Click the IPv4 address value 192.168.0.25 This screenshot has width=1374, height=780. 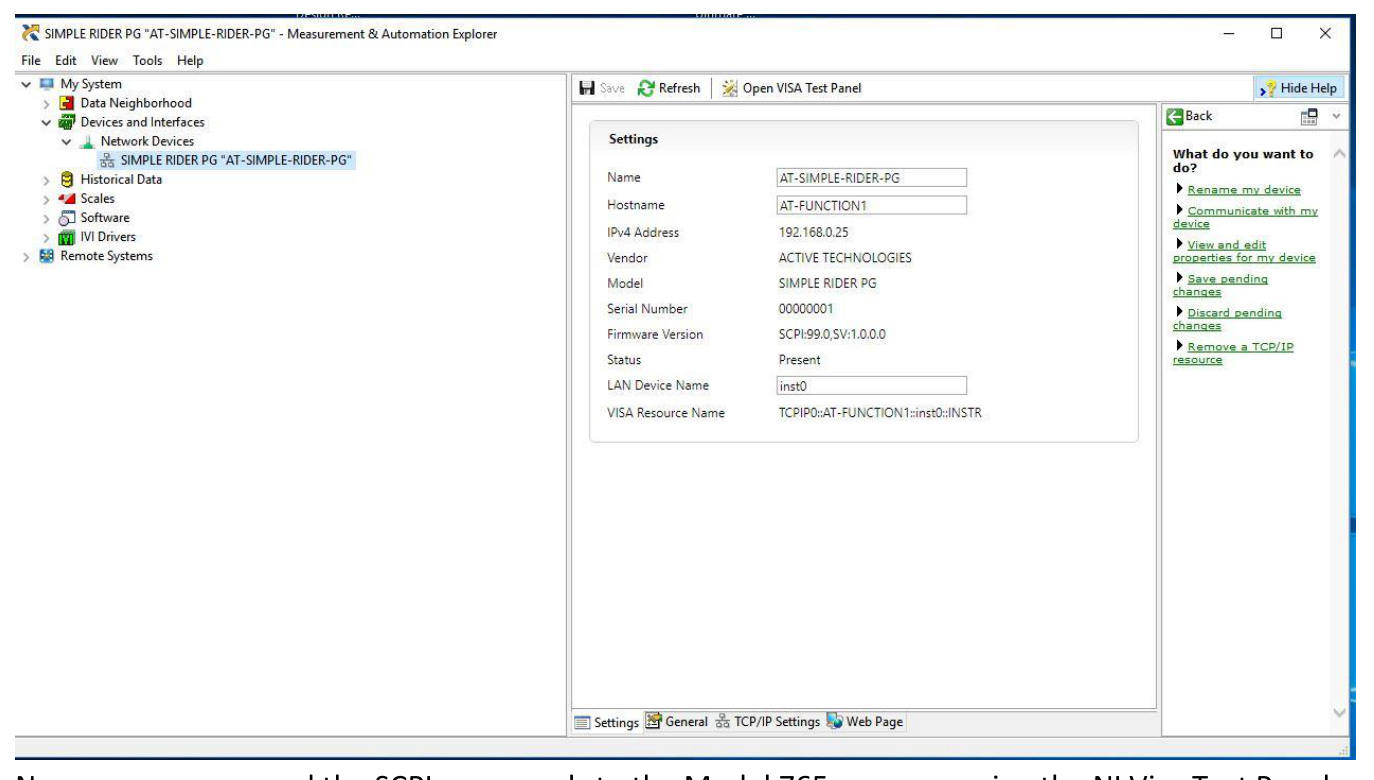pos(816,232)
